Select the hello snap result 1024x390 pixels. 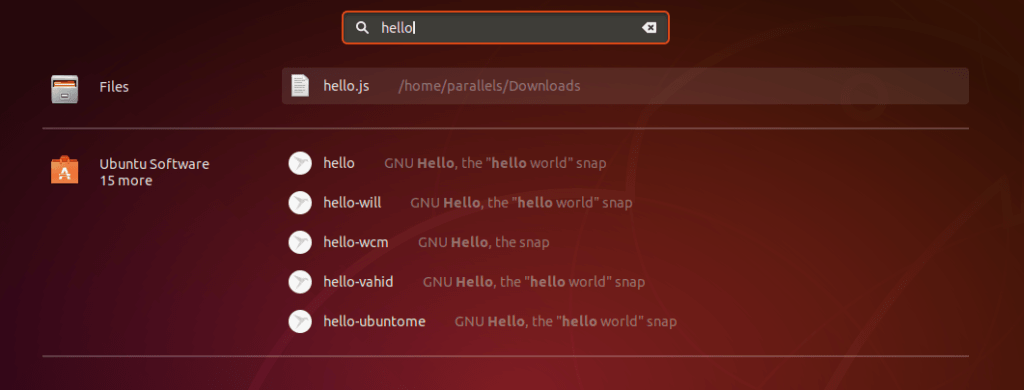pos(625,163)
